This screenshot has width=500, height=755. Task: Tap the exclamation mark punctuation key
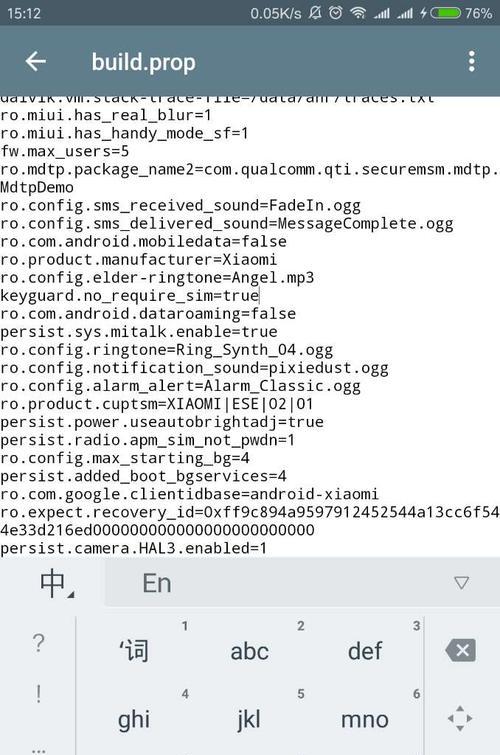pyautogui.click(x=39, y=694)
